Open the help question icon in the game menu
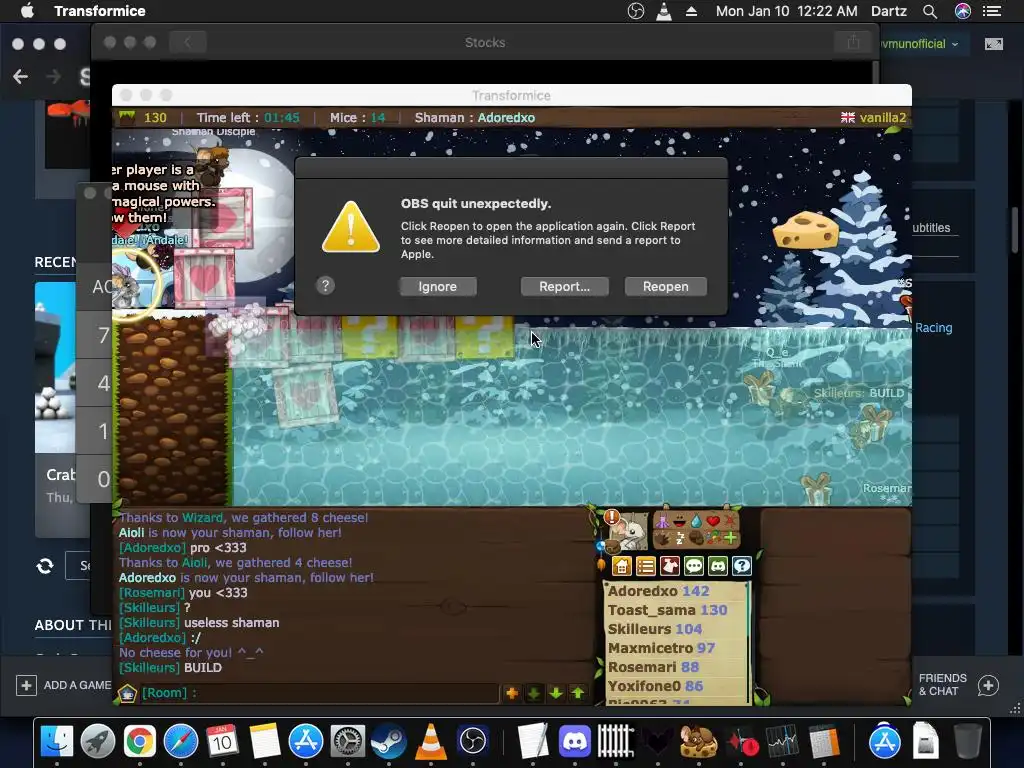 click(742, 566)
